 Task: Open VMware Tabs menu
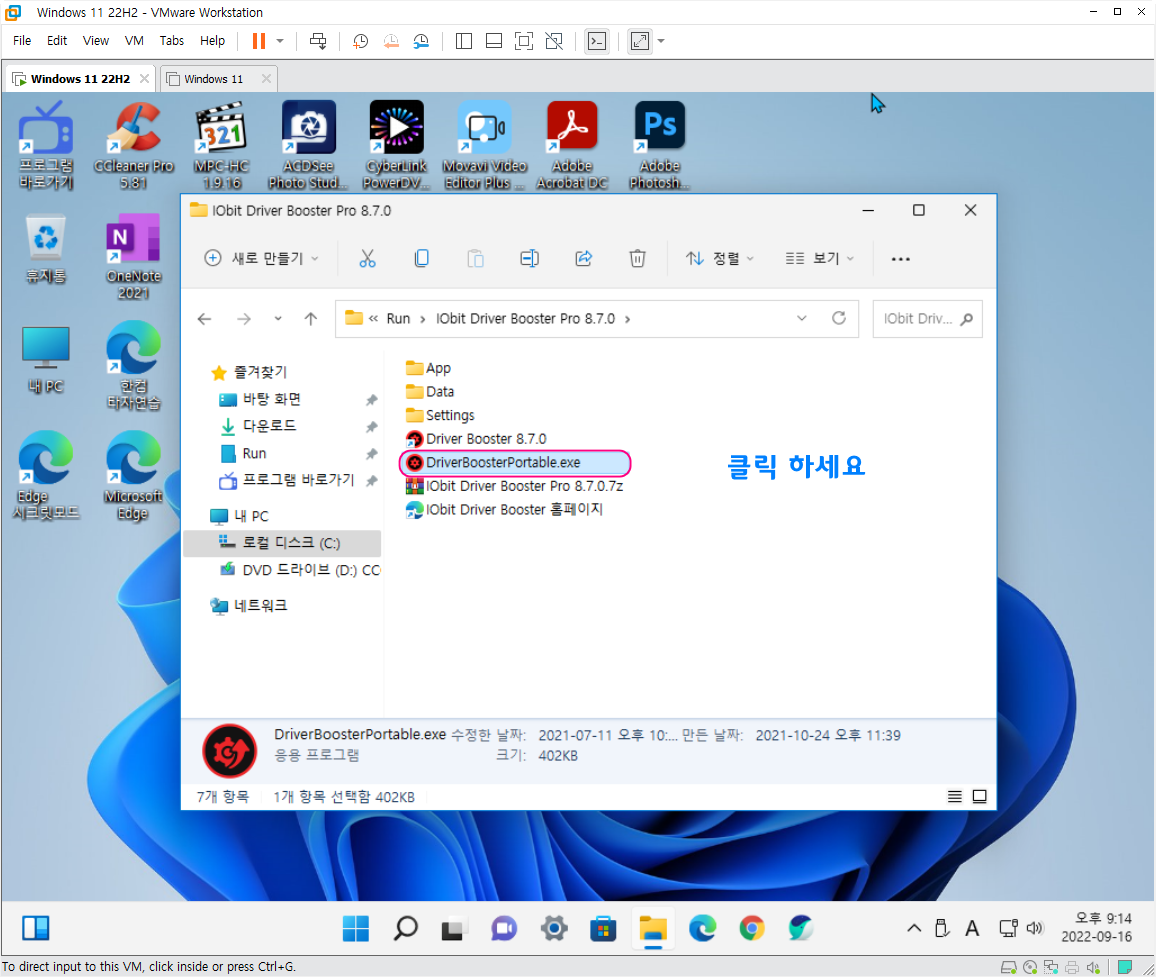coord(172,41)
